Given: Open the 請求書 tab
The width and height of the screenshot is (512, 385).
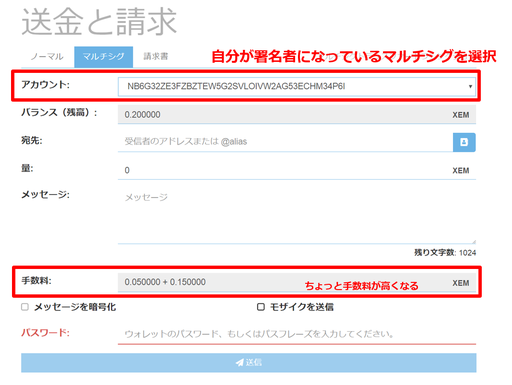Looking at the screenshot, I should (156, 57).
